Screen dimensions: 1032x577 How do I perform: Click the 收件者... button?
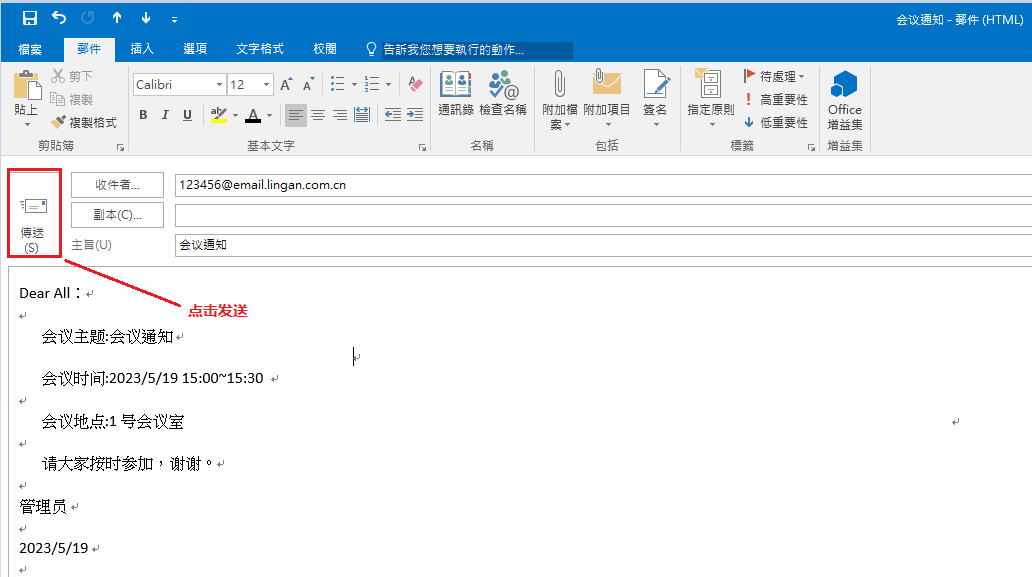click(x=117, y=185)
